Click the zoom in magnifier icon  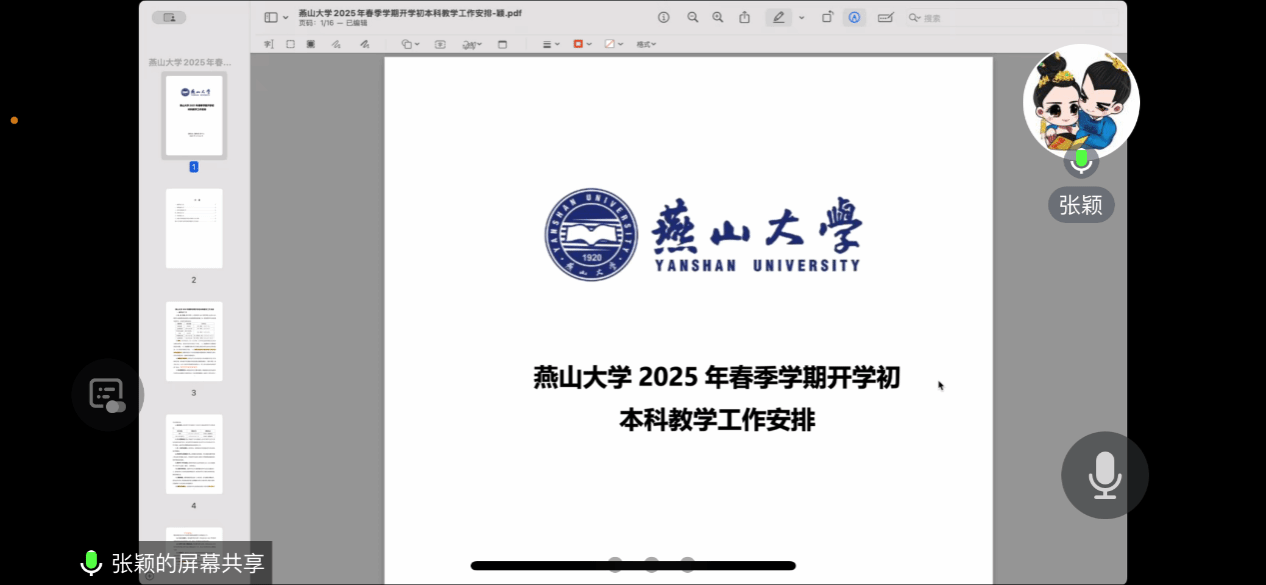click(x=718, y=17)
